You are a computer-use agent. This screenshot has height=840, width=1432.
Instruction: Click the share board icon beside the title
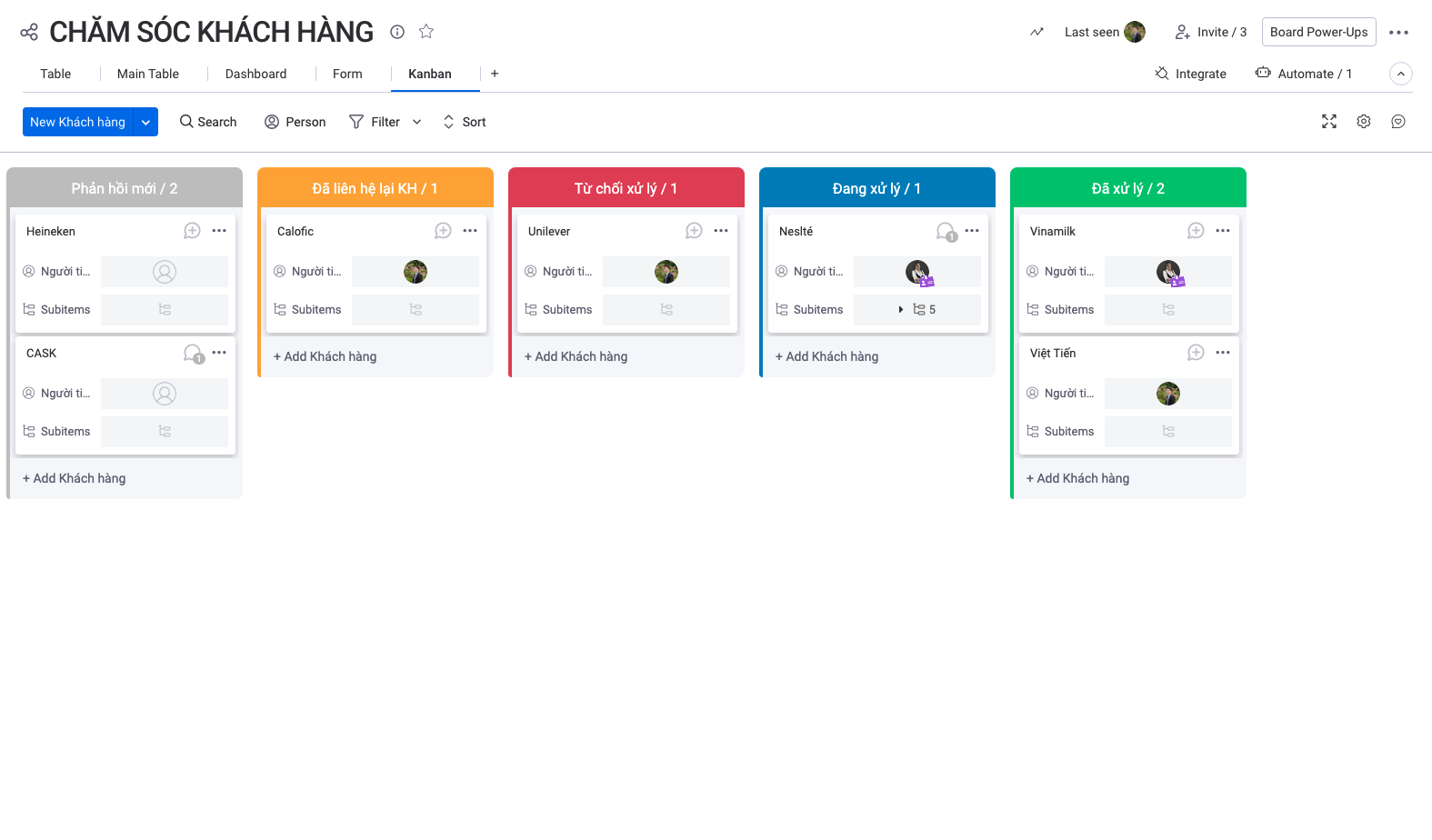[29, 32]
